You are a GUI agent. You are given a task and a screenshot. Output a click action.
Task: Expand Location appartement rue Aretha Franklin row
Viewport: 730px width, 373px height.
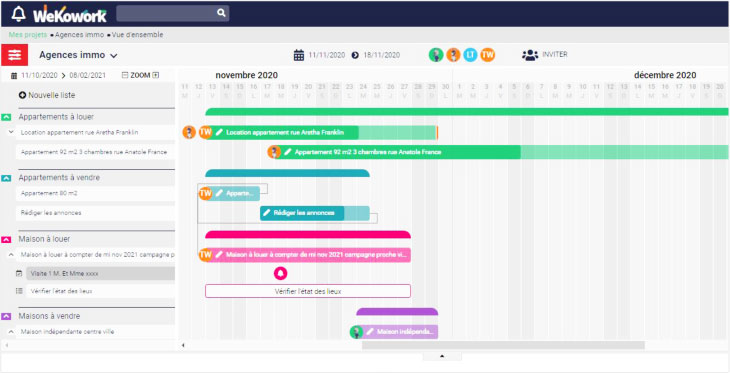click(x=11, y=132)
